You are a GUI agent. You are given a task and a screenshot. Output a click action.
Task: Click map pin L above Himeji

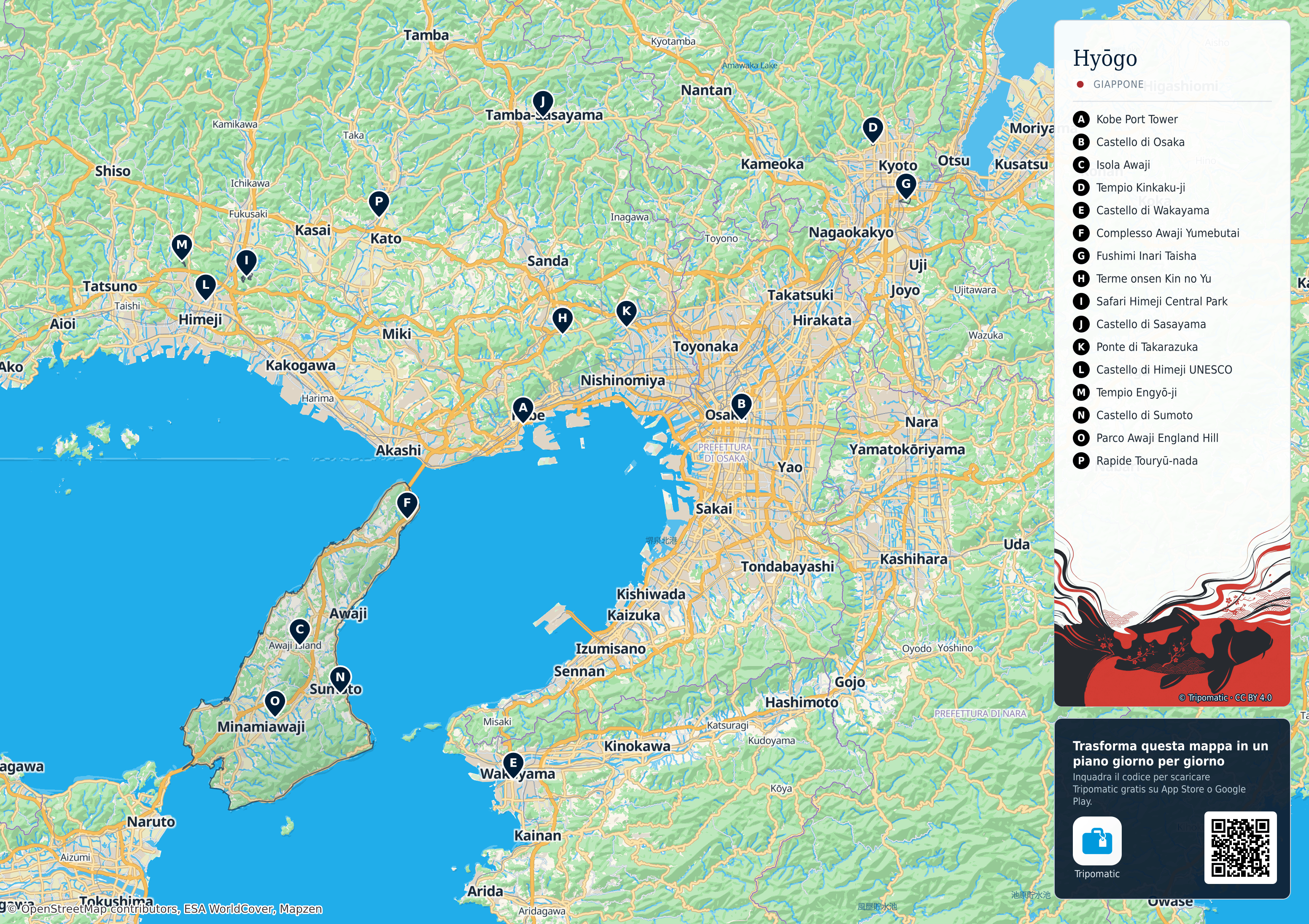206,287
